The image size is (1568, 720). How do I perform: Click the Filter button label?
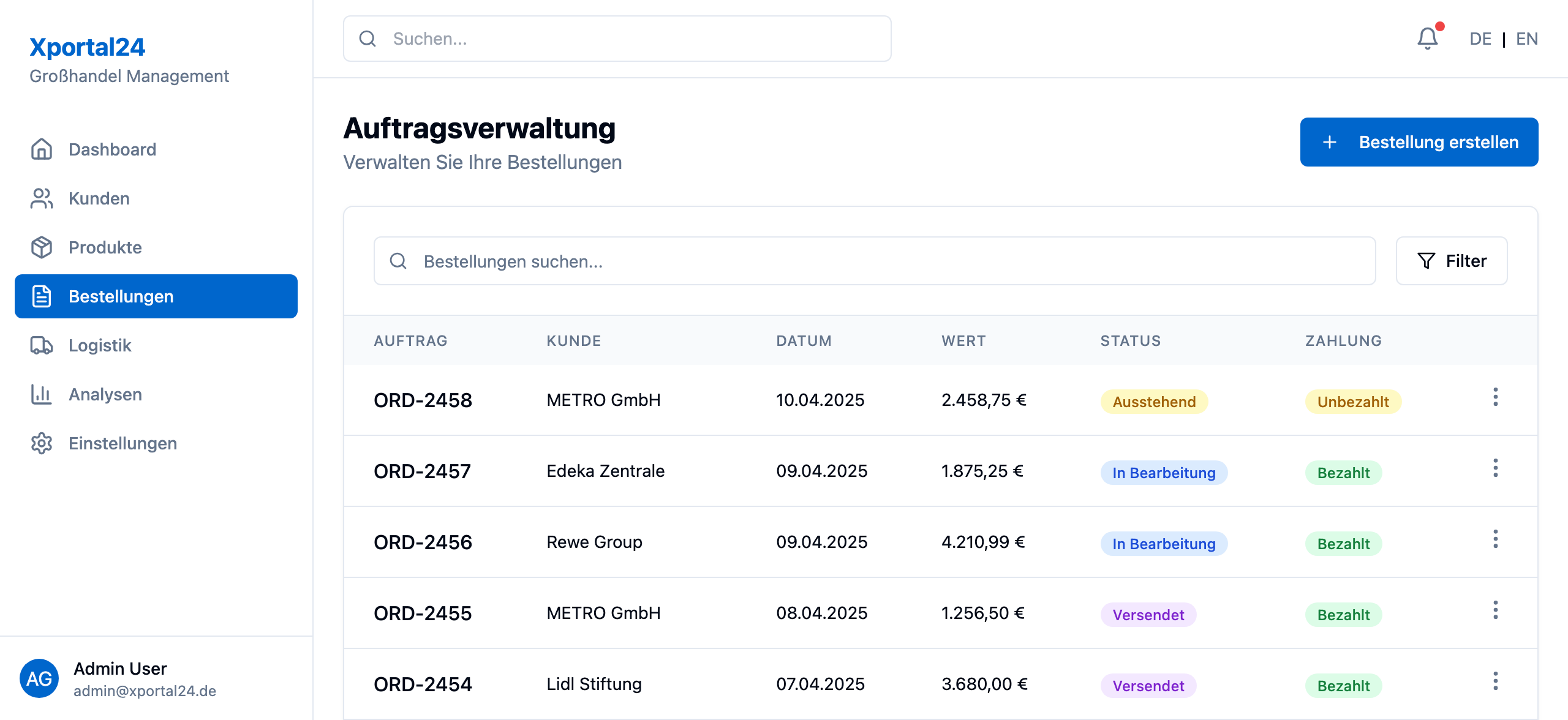(1466, 261)
